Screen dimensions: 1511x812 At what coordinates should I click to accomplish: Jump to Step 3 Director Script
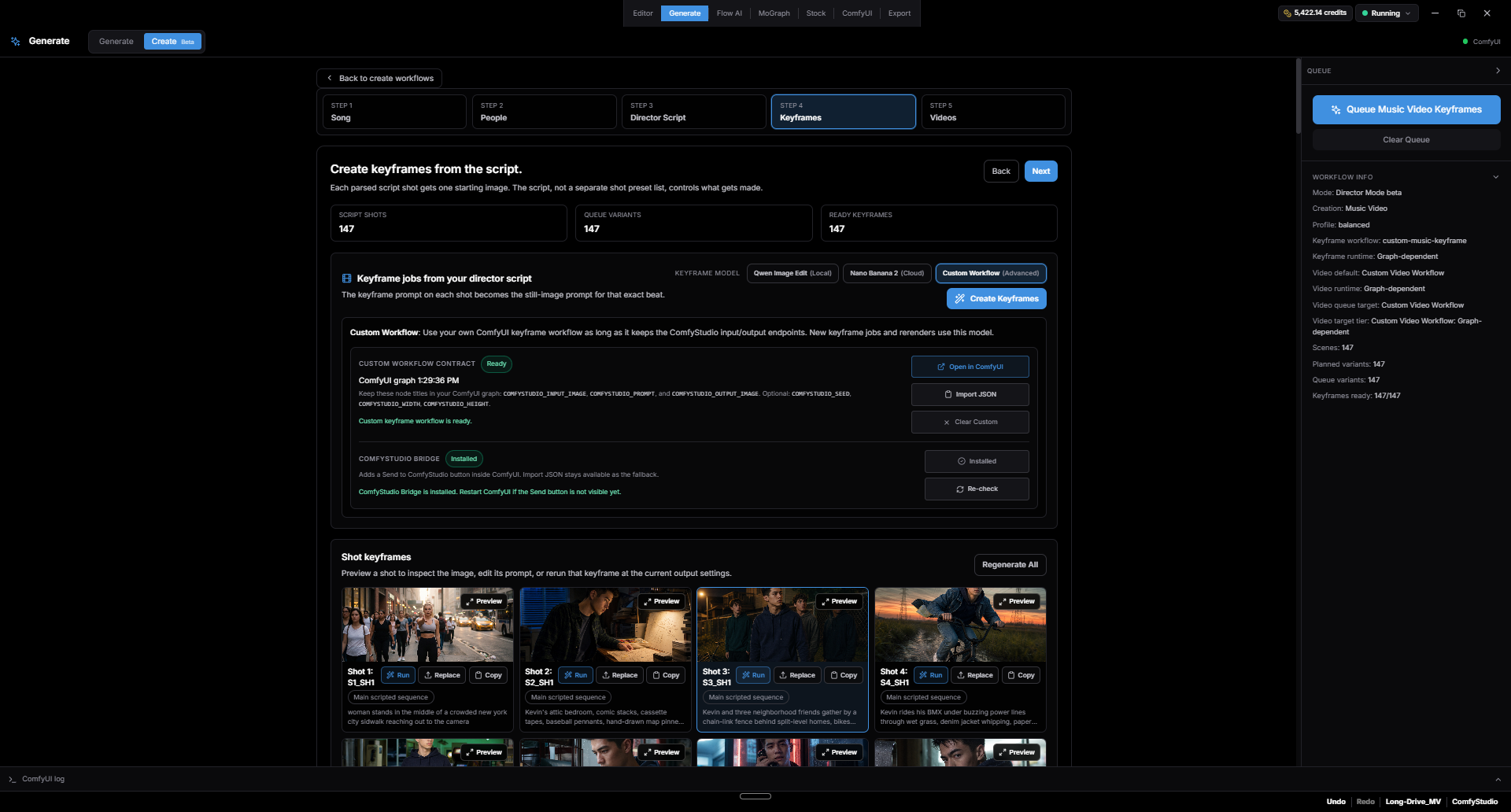[x=693, y=112]
